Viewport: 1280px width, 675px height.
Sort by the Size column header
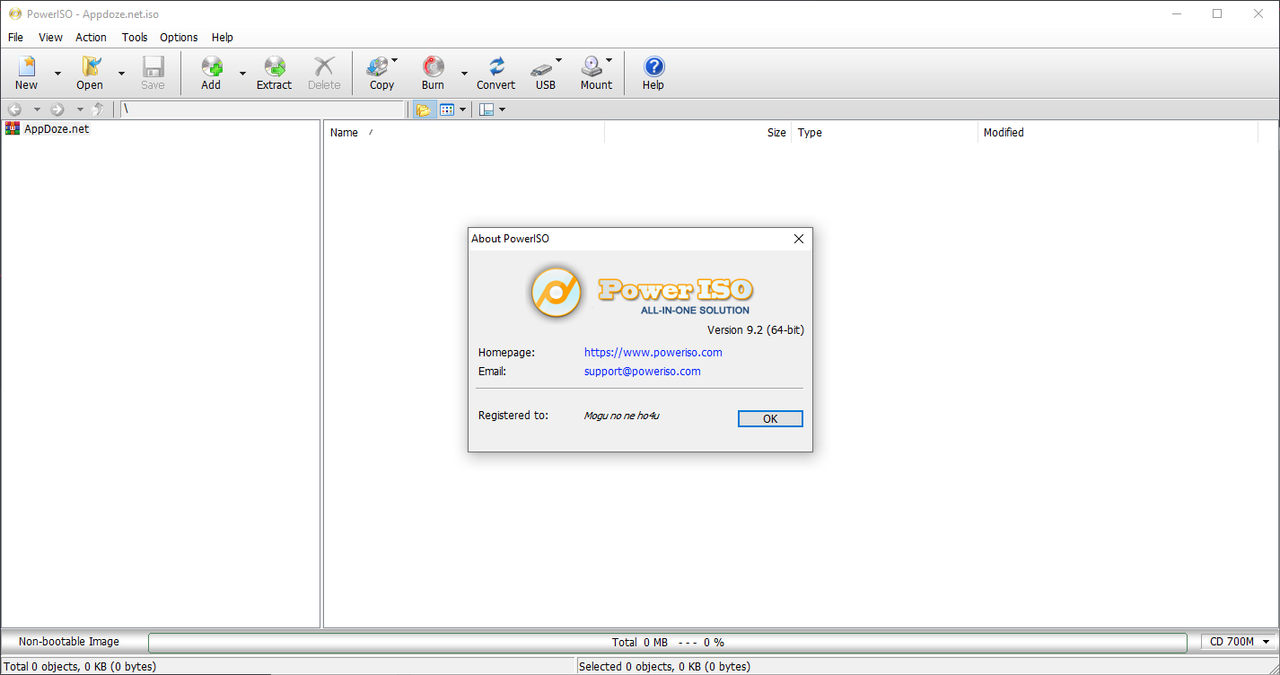pos(698,132)
